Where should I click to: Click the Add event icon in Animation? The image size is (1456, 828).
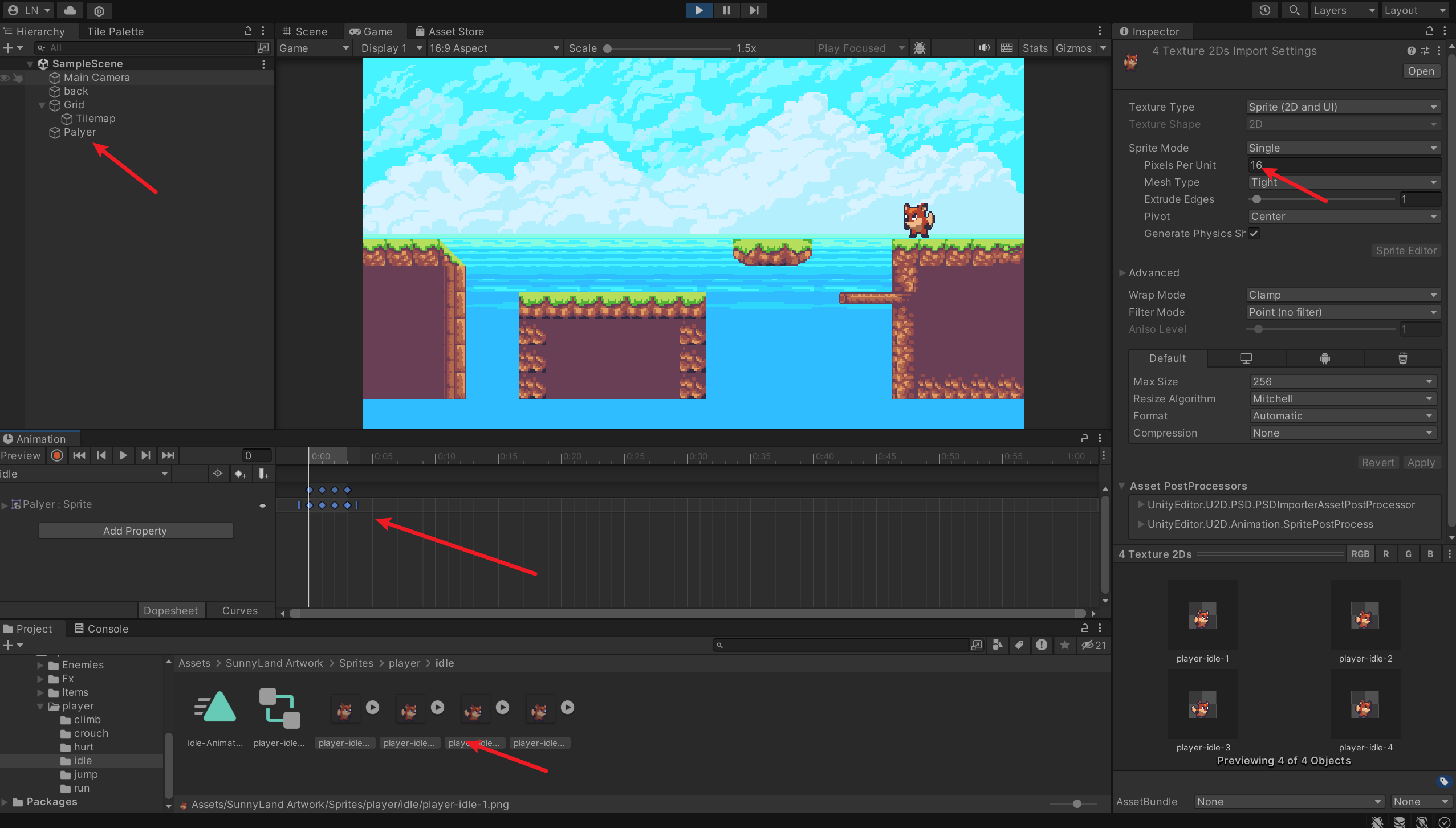[x=263, y=474]
